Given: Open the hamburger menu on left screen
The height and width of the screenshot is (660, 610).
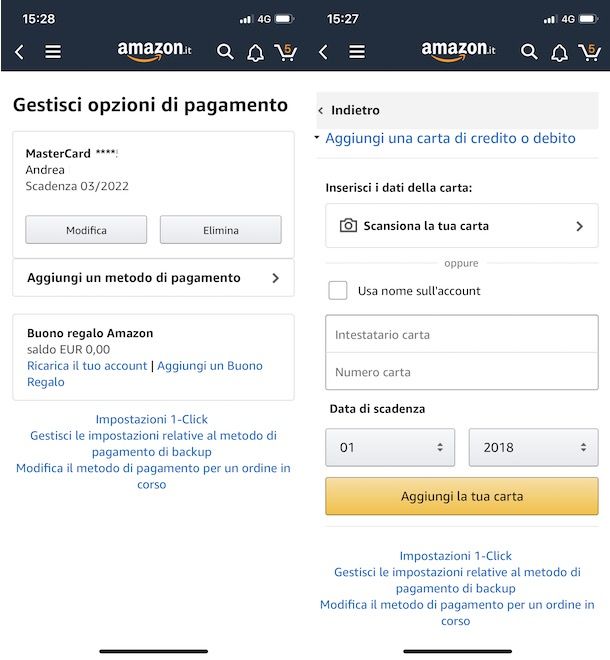Looking at the screenshot, I should coord(53,52).
